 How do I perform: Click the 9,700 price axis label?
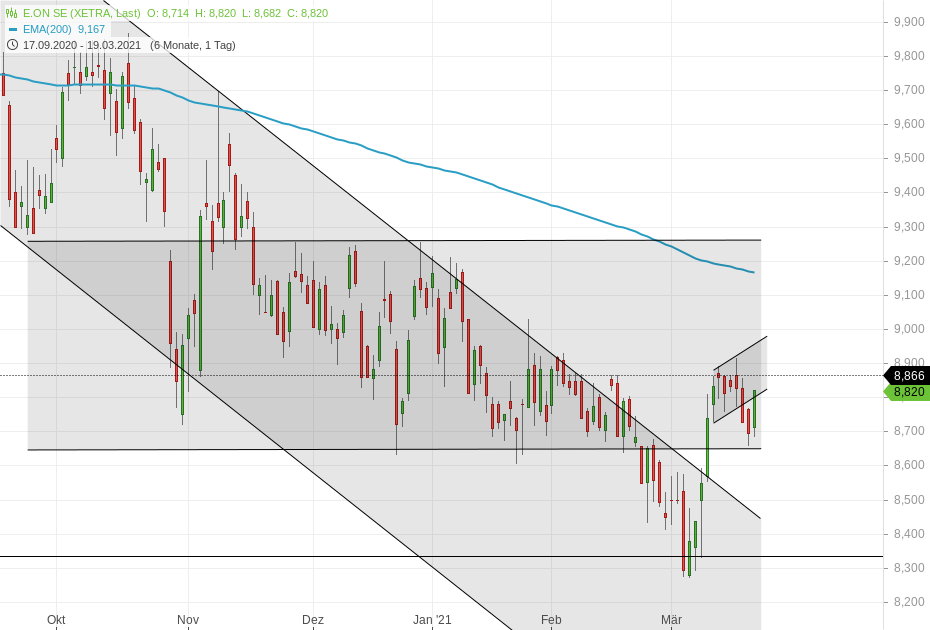tap(909, 90)
